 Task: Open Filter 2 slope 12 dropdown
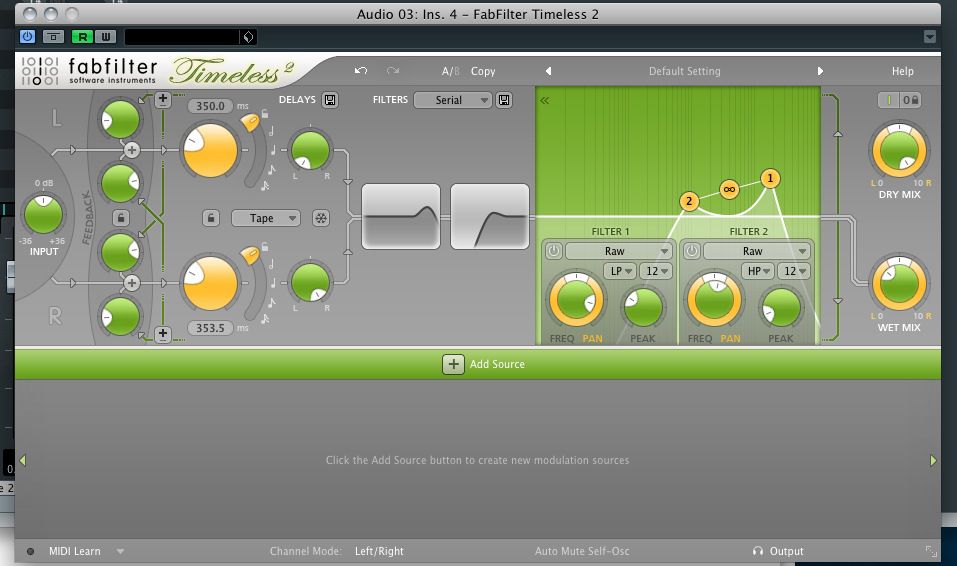pyautogui.click(x=794, y=271)
